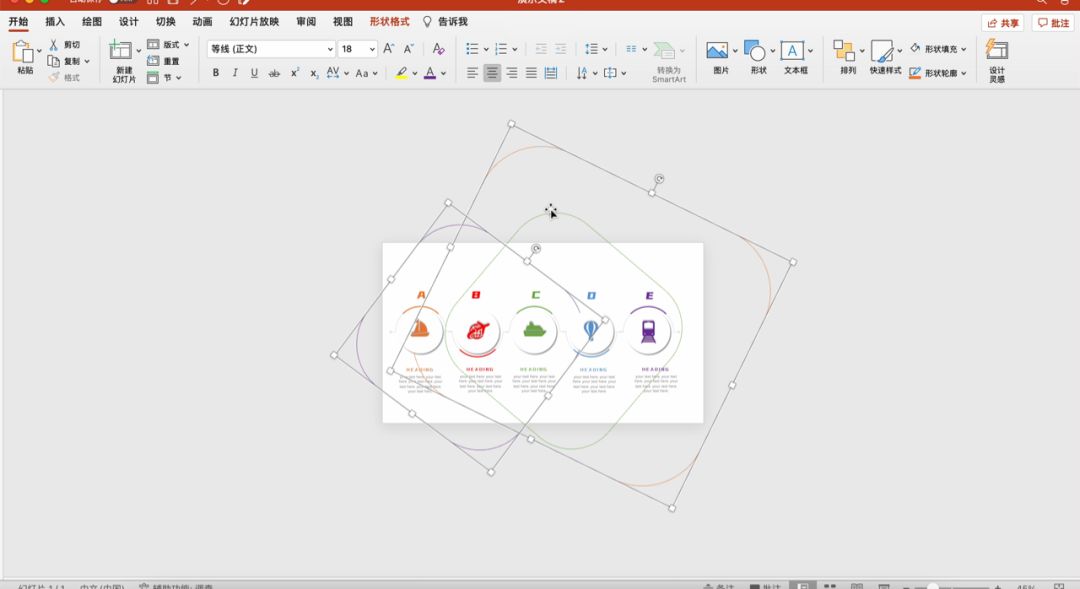1080x589 pixels.
Task: Switch to the Transitions (切换) tab
Action: [x=165, y=21]
